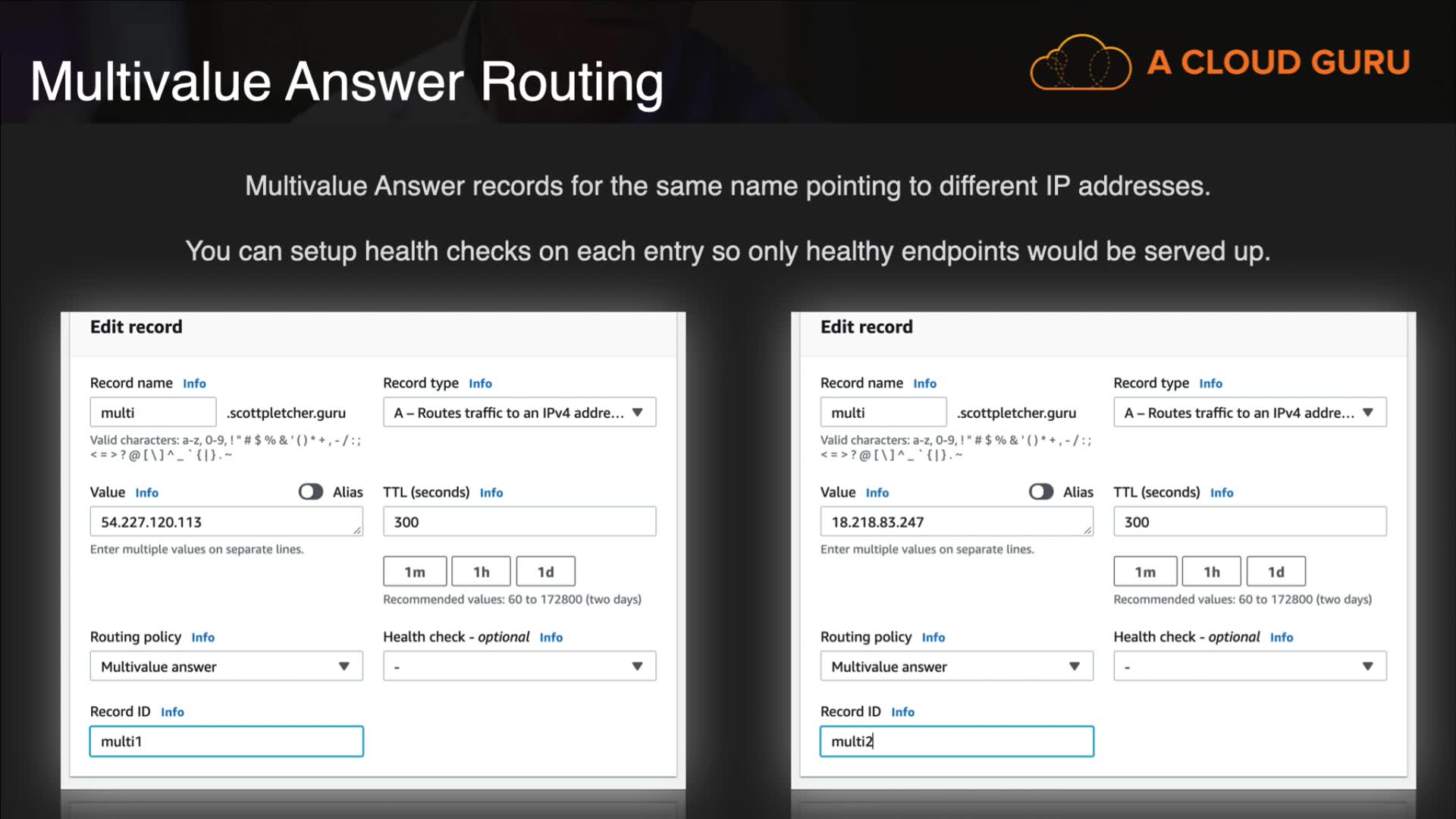Open Info link next to right Record ID
Image resolution: width=1456 pixels, height=819 pixels.
[x=902, y=712]
